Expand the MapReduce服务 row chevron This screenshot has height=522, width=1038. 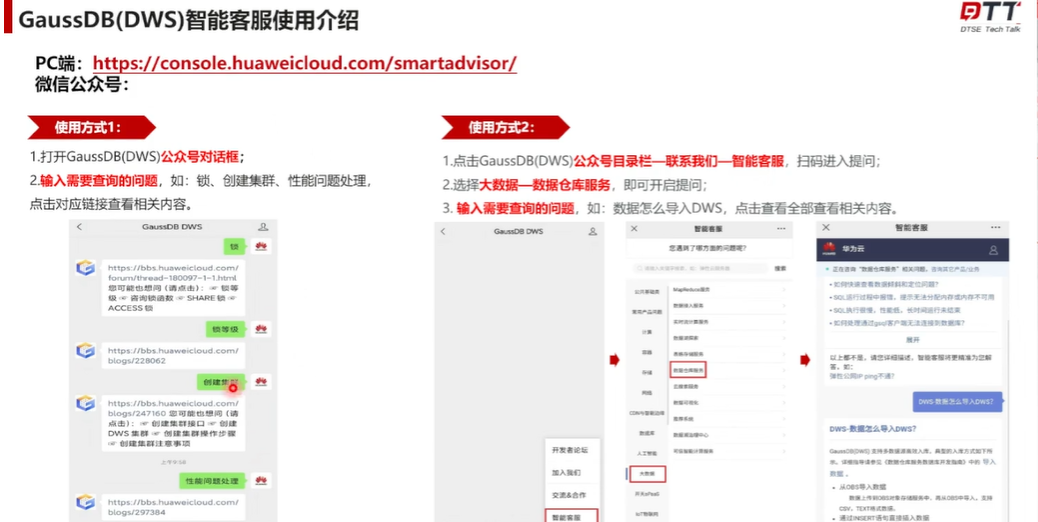coord(783,290)
